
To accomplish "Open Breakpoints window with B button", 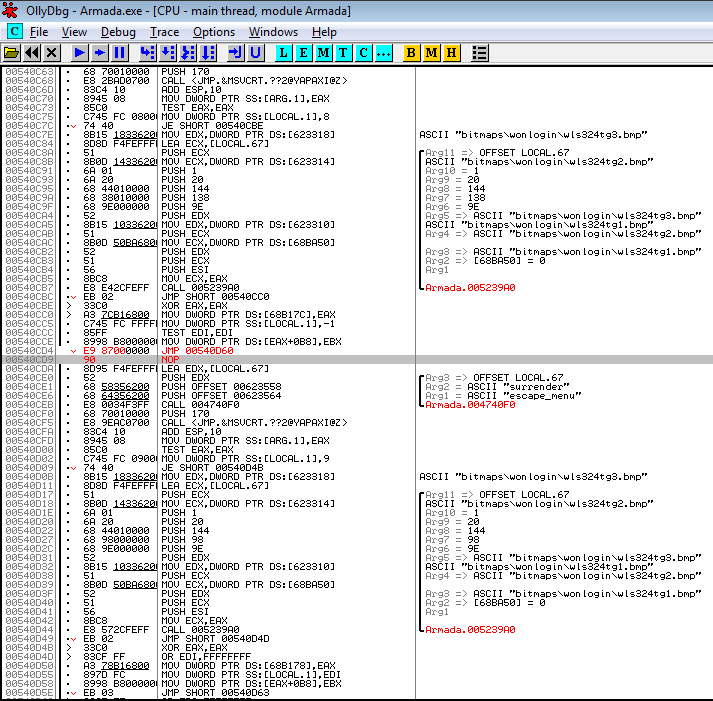I will tap(412, 52).
